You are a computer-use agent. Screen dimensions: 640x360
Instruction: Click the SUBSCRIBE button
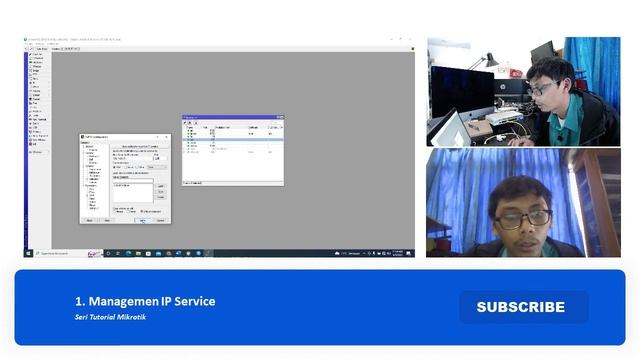[524, 307]
